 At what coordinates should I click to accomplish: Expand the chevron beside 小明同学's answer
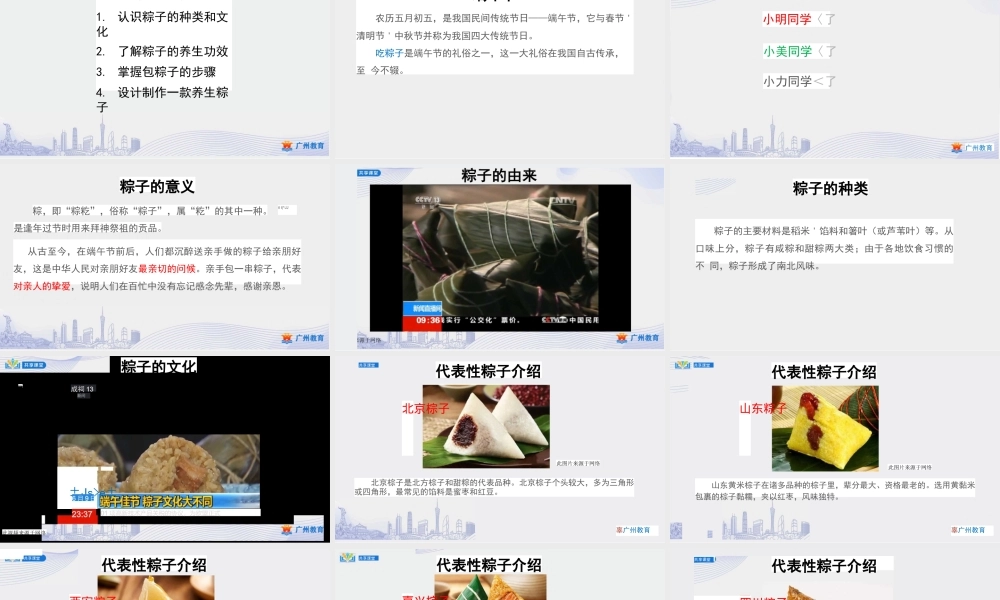click(x=820, y=18)
